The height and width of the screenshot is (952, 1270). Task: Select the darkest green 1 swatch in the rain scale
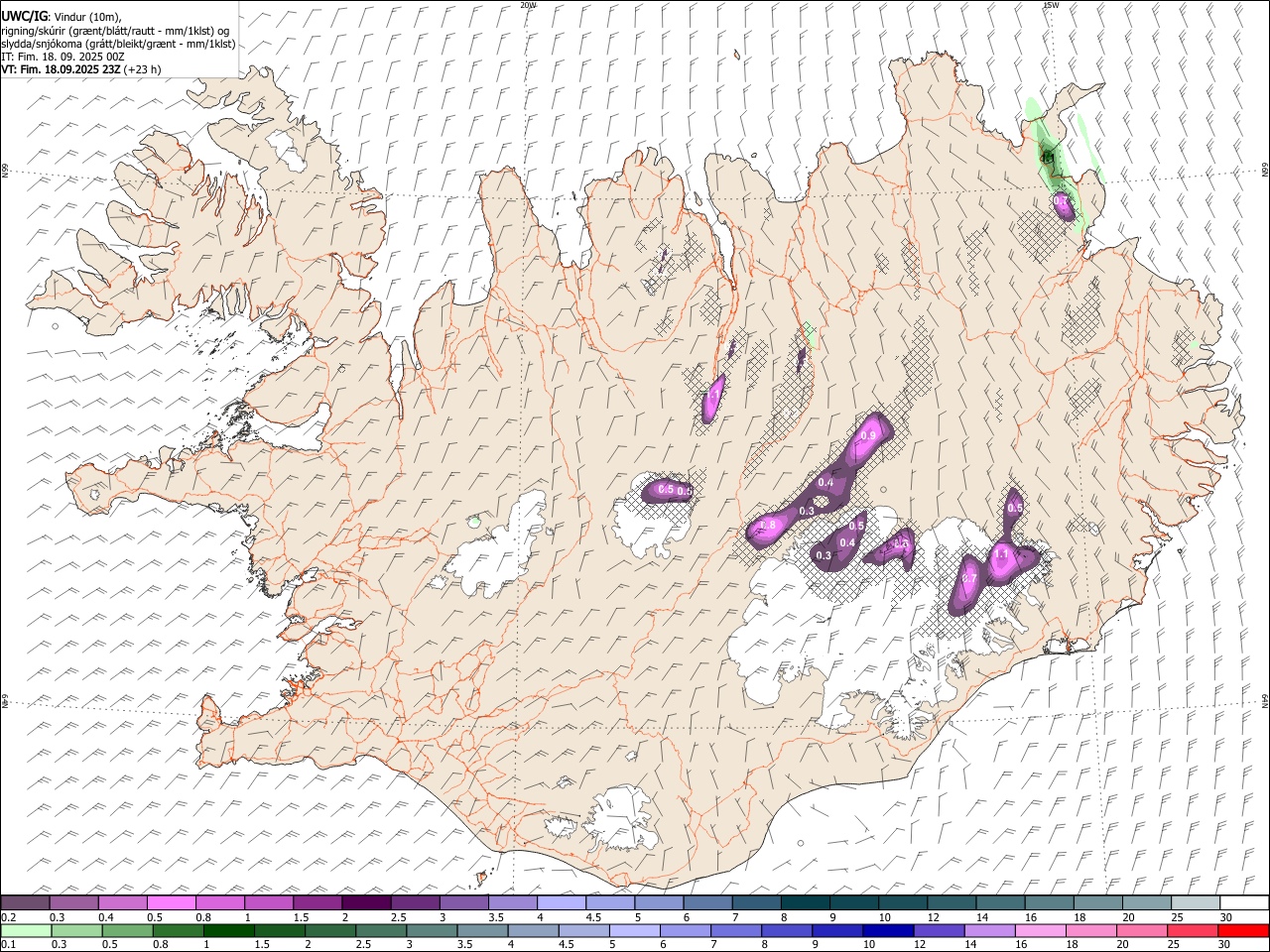click(229, 931)
